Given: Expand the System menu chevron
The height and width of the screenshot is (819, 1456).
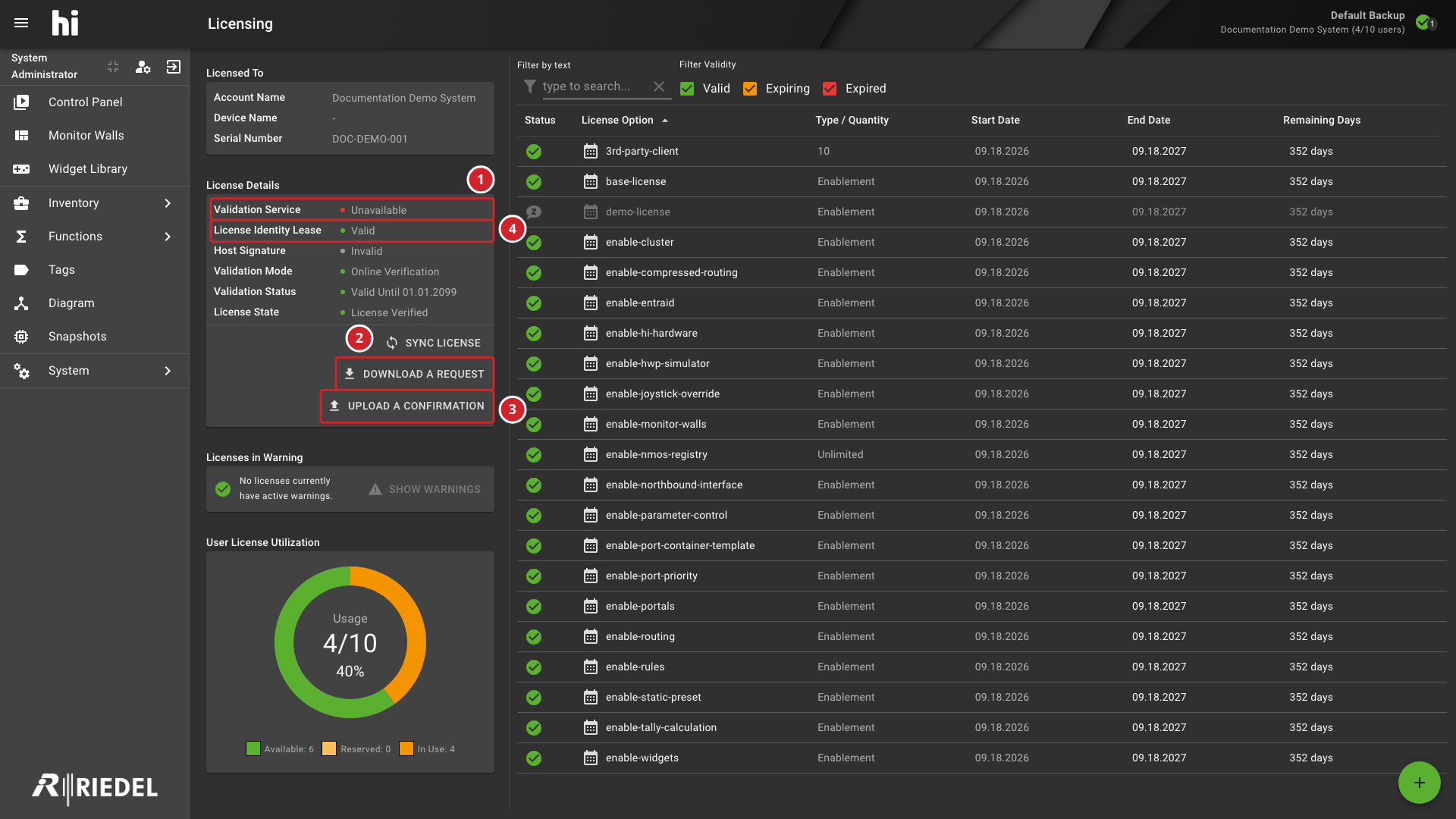Looking at the screenshot, I should [x=168, y=371].
